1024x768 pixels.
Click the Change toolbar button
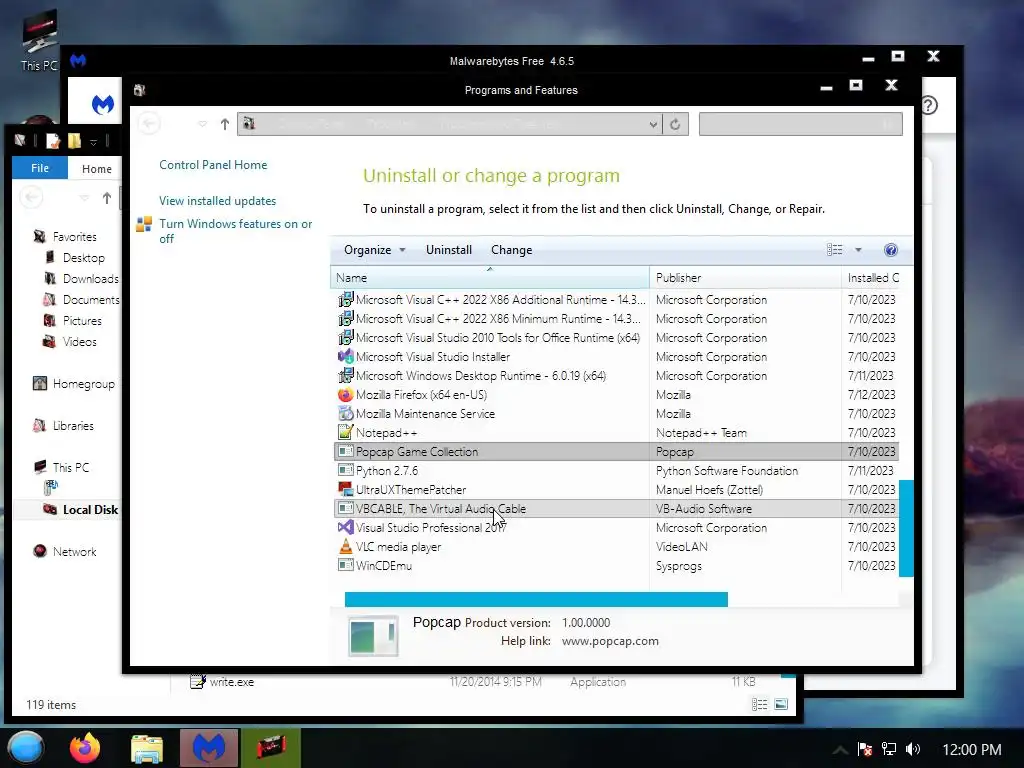click(x=511, y=250)
